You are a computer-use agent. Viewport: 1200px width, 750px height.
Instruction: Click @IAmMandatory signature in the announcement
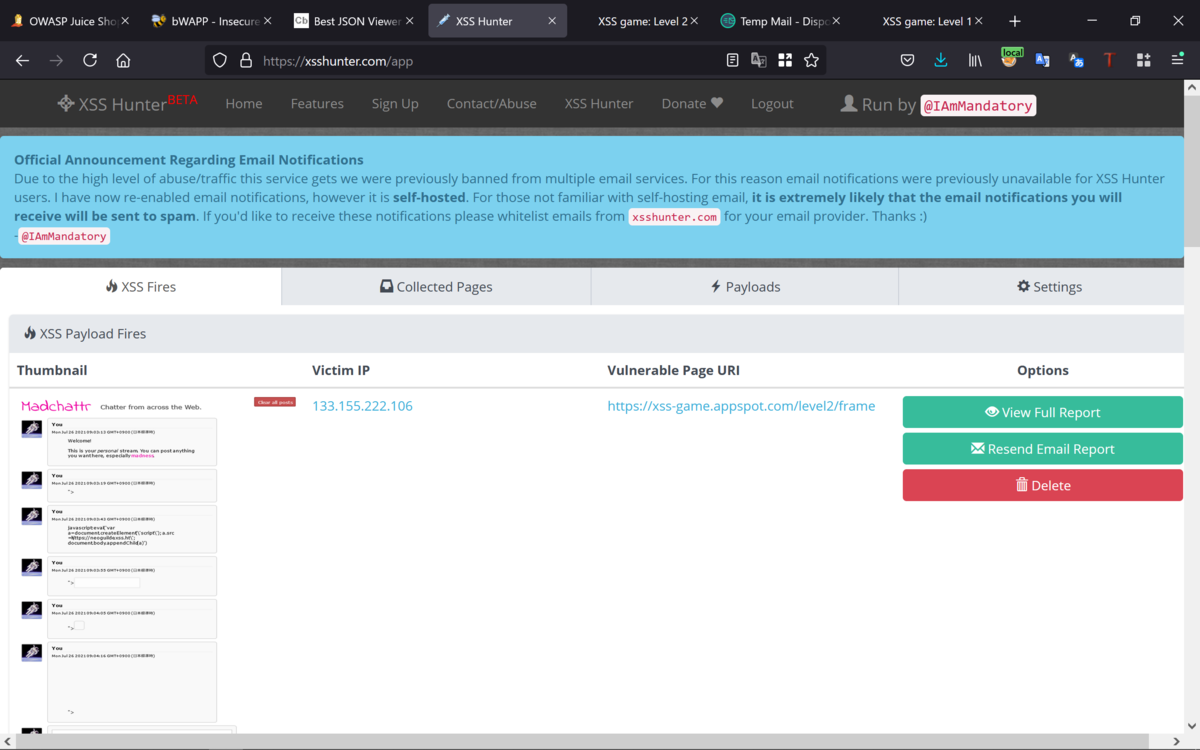[64, 236]
